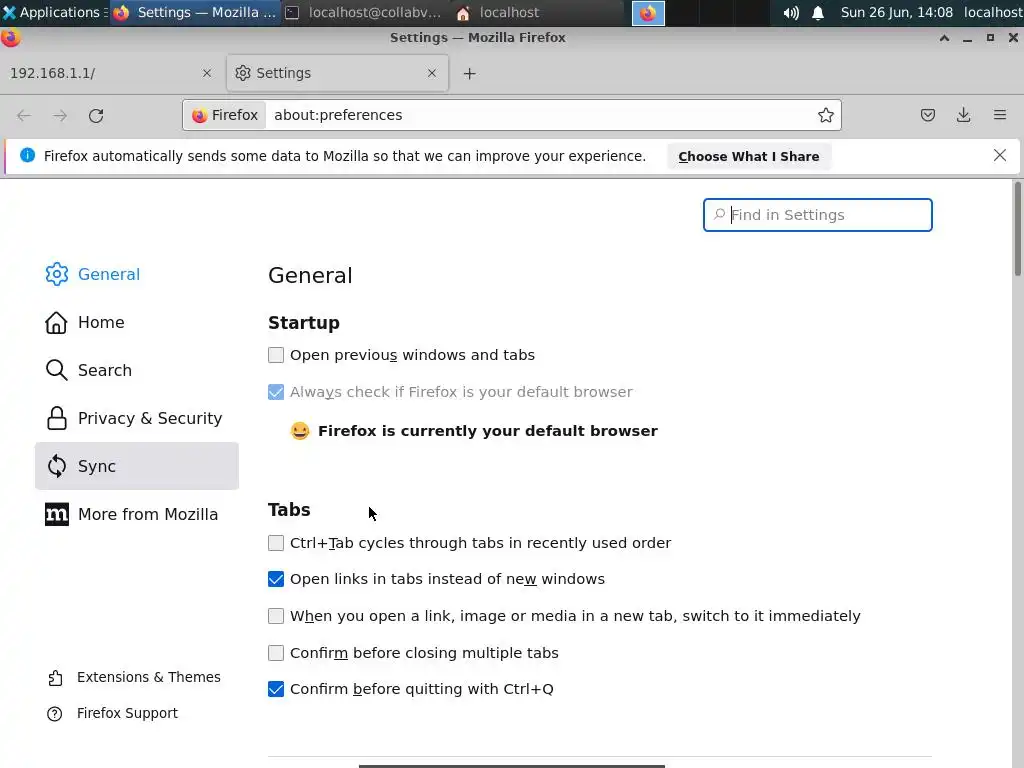The width and height of the screenshot is (1024, 768).
Task: Enable Open previous windows and tabs
Action: [x=276, y=355]
